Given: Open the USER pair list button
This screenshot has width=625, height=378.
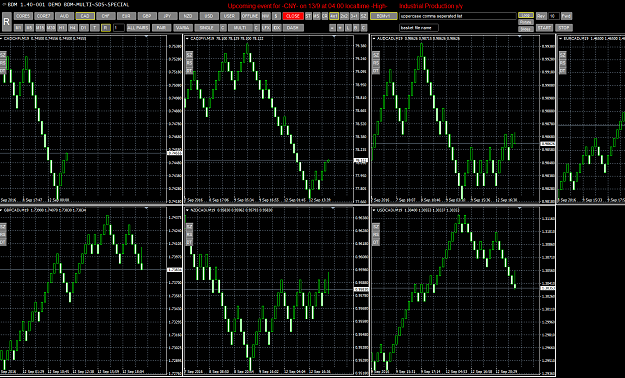Looking at the screenshot, I should pyautogui.click(x=230, y=16).
